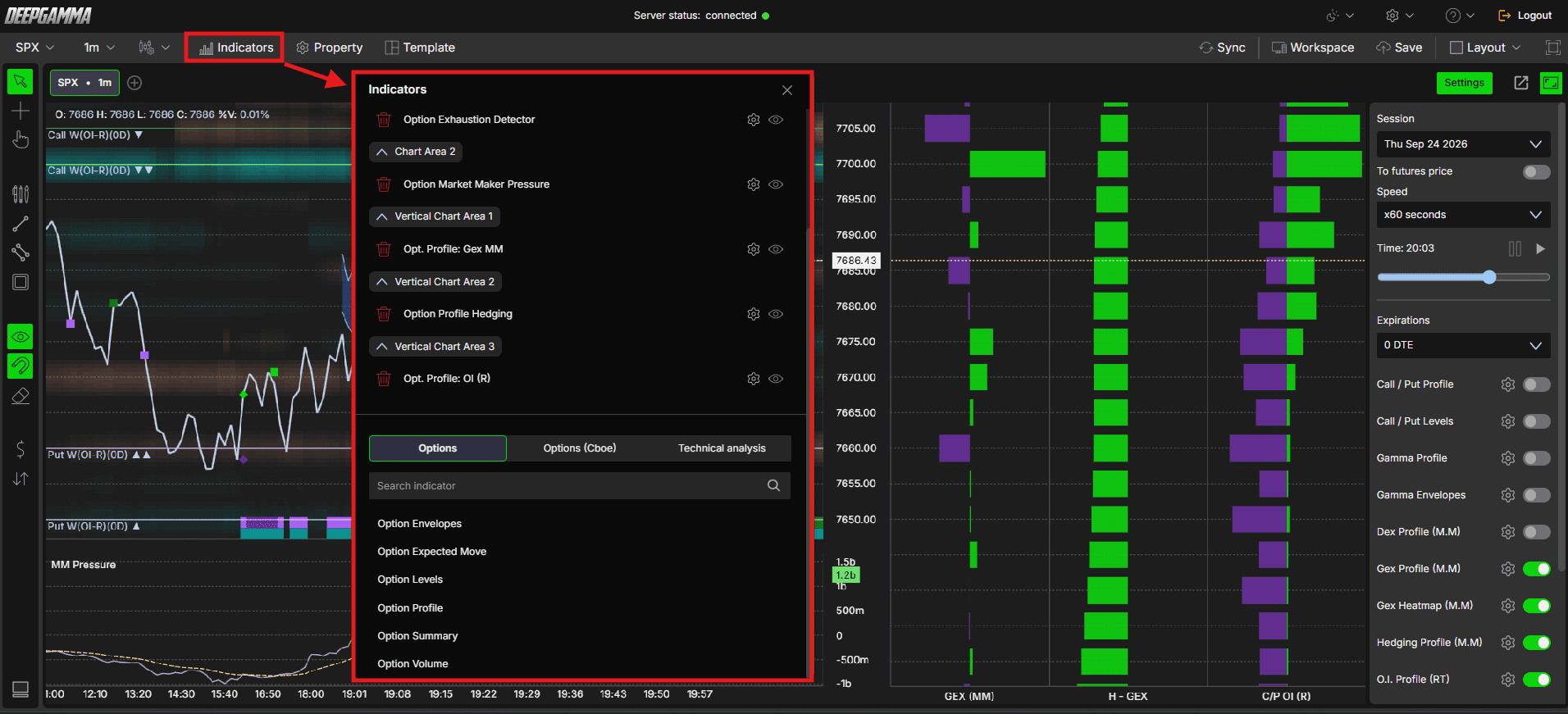Click the magnifier icon in indicator search
This screenshot has width=1568, height=714.
[x=773, y=485]
